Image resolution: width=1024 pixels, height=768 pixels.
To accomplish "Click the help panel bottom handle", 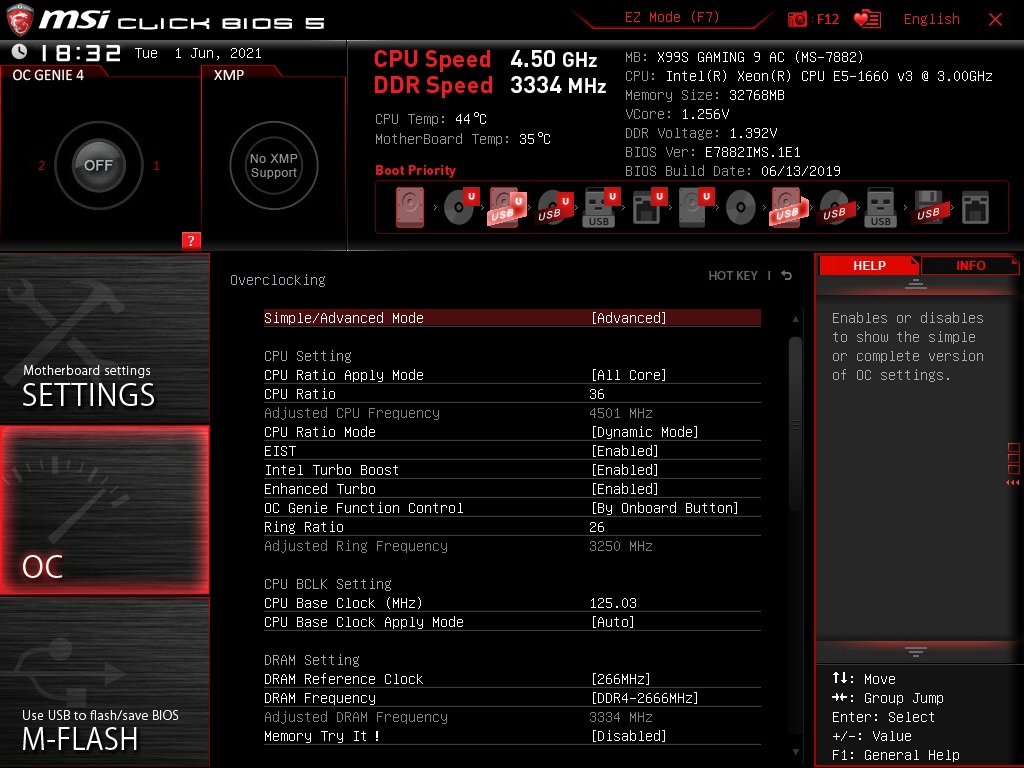I will (x=916, y=651).
